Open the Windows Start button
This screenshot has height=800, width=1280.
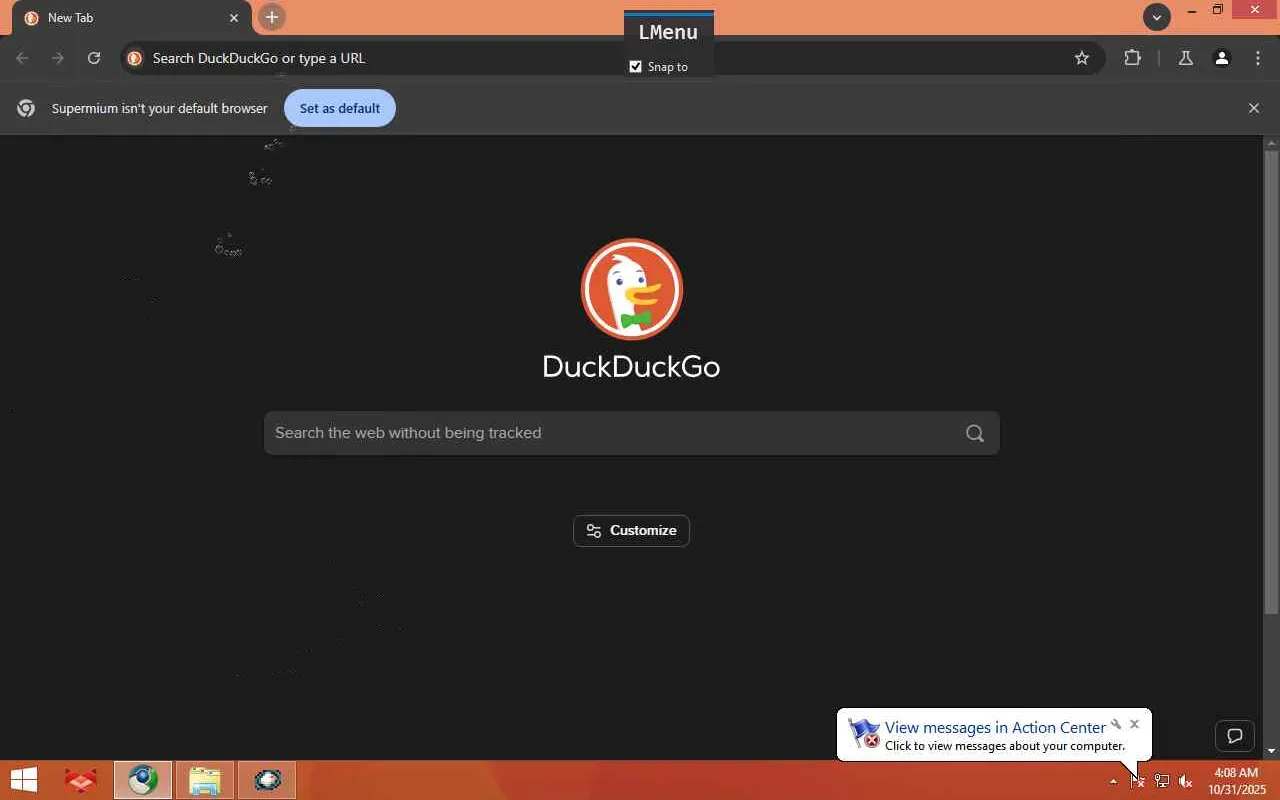click(23, 780)
